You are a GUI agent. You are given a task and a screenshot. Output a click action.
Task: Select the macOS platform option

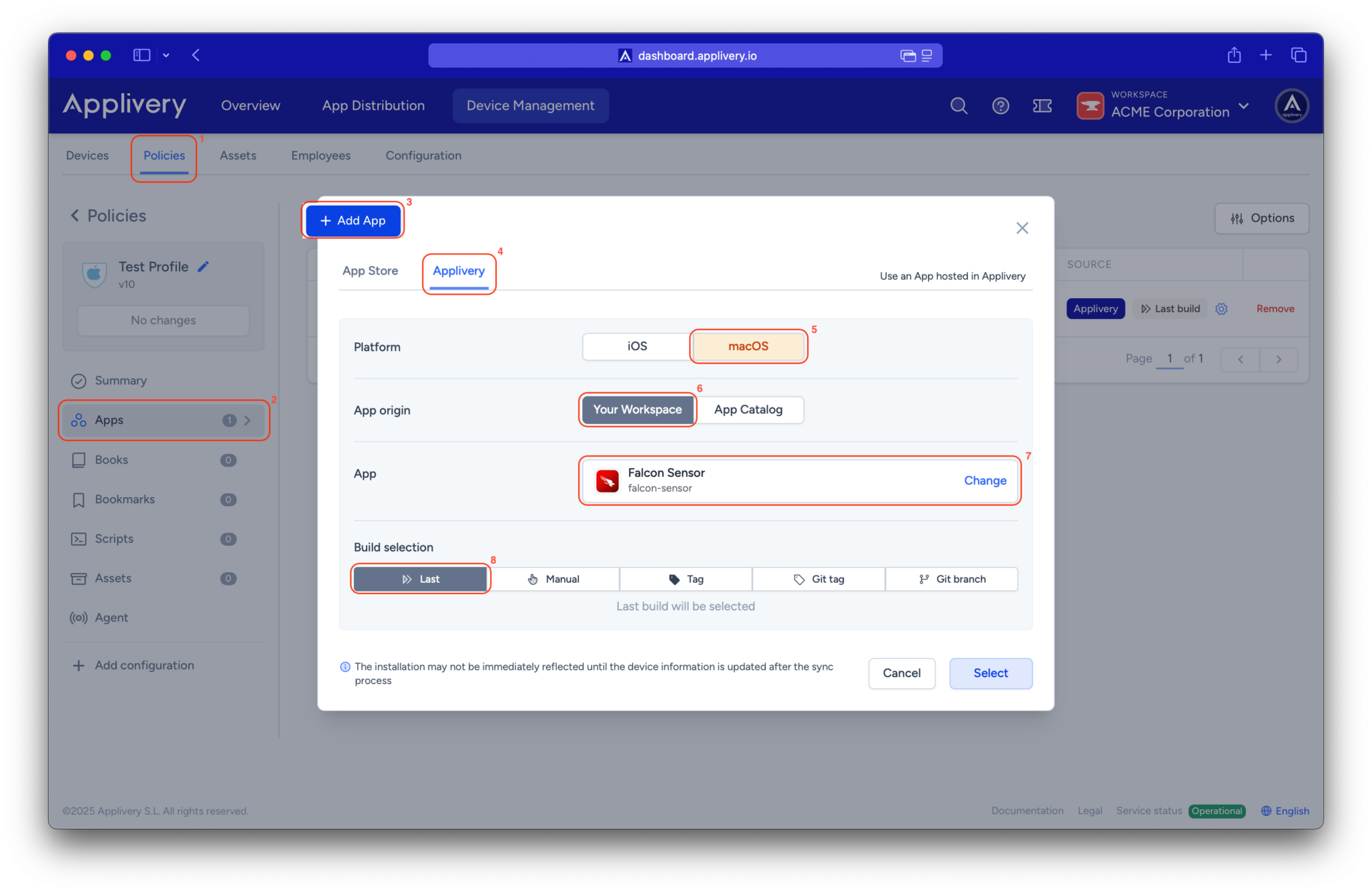(x=748, y=346)
